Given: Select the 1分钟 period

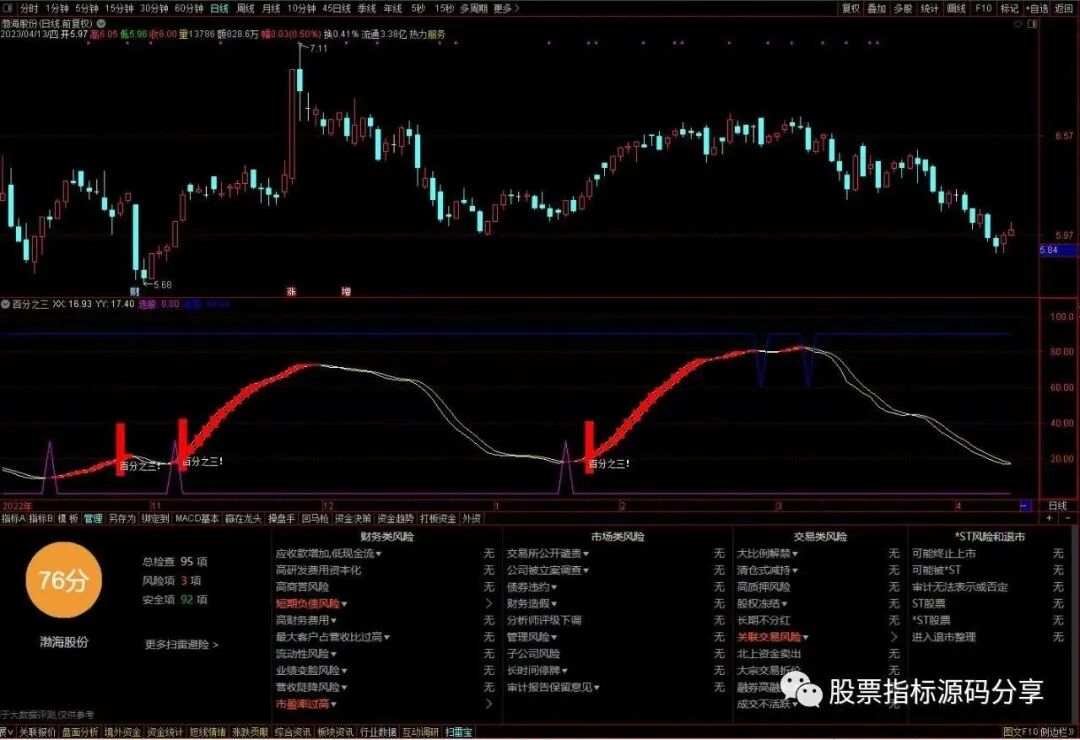Looking at the screenshot, I should coord(58,8).
